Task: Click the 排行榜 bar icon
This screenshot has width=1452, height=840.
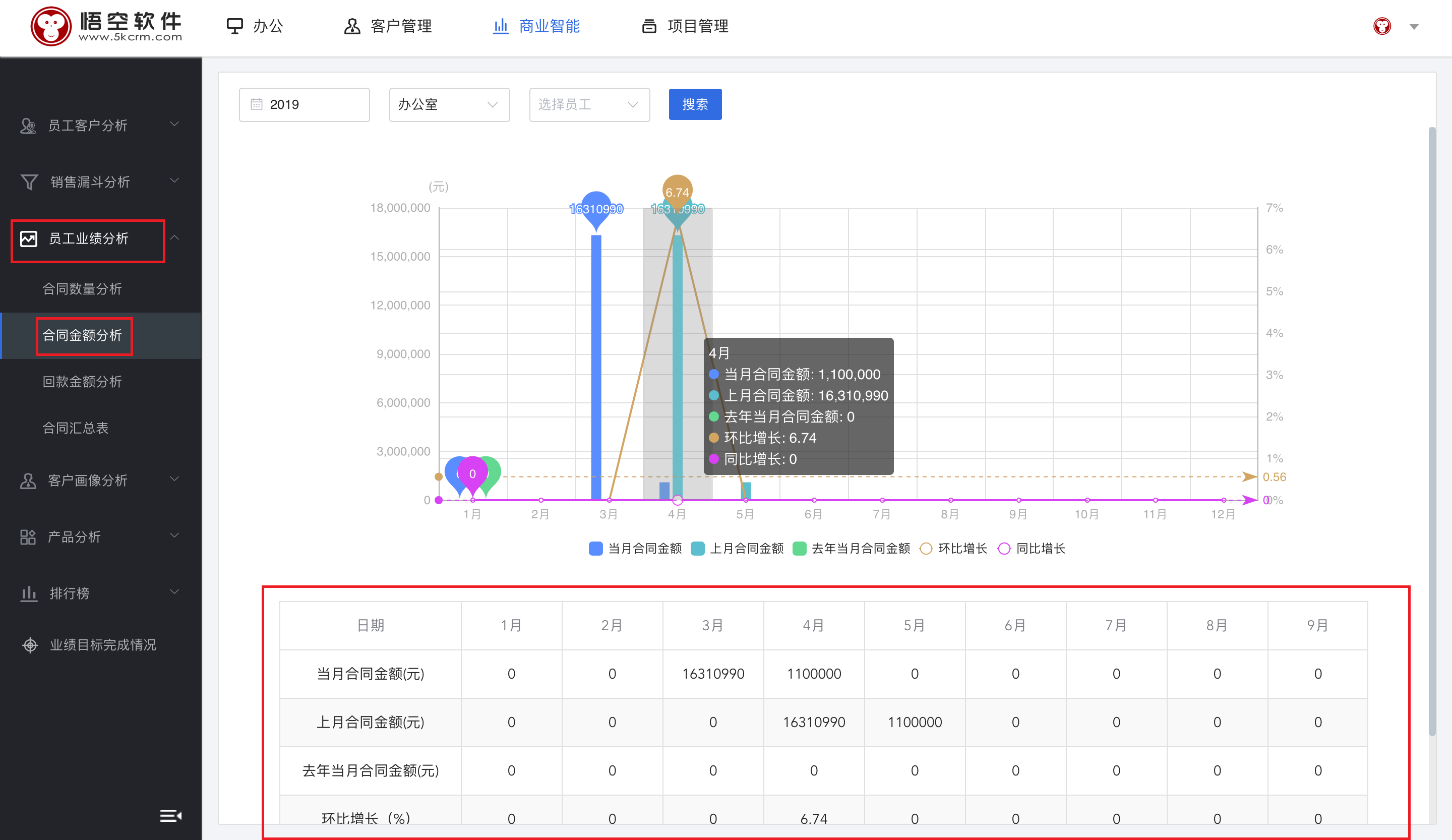Action: click(x=28, y=593)
